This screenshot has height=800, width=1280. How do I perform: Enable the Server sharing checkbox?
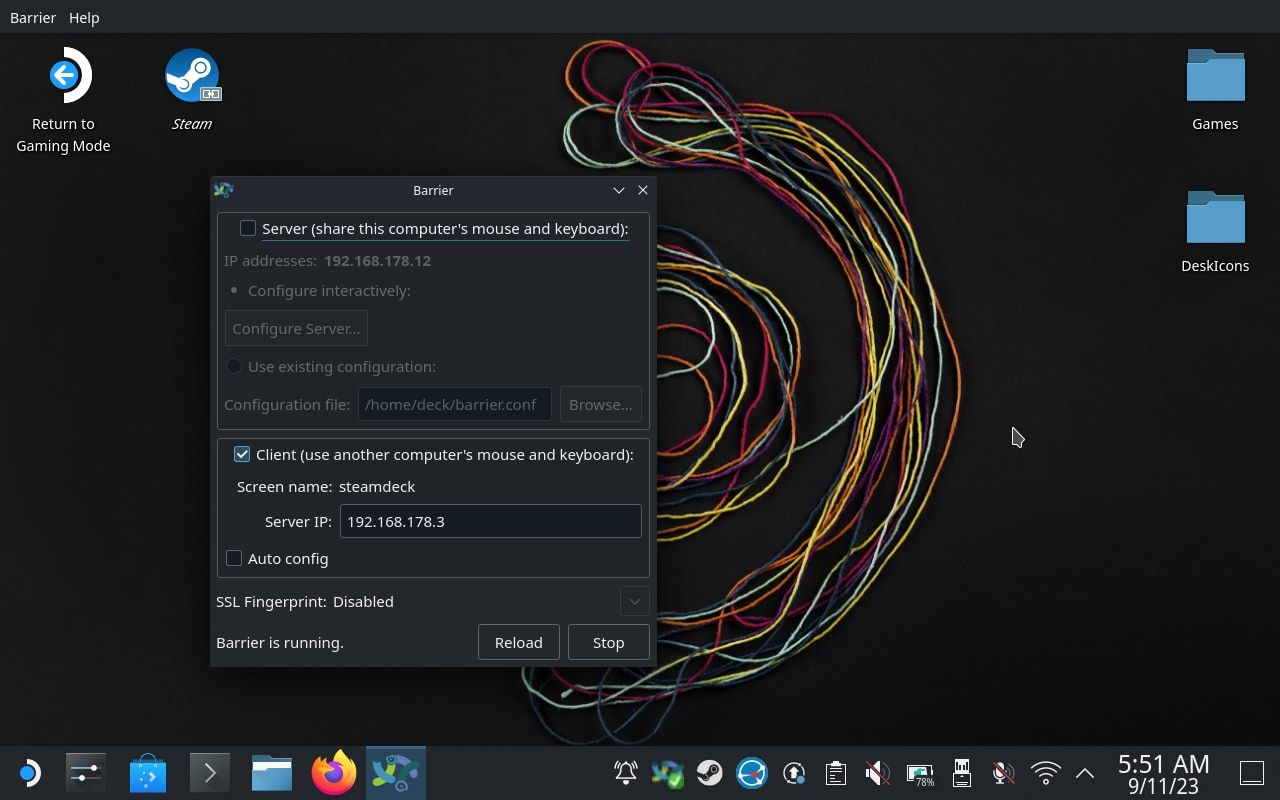248,228
